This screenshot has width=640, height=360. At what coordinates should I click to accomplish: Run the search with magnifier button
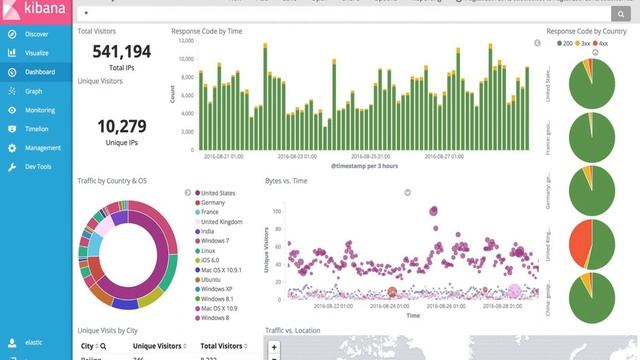tap(620, 14)
